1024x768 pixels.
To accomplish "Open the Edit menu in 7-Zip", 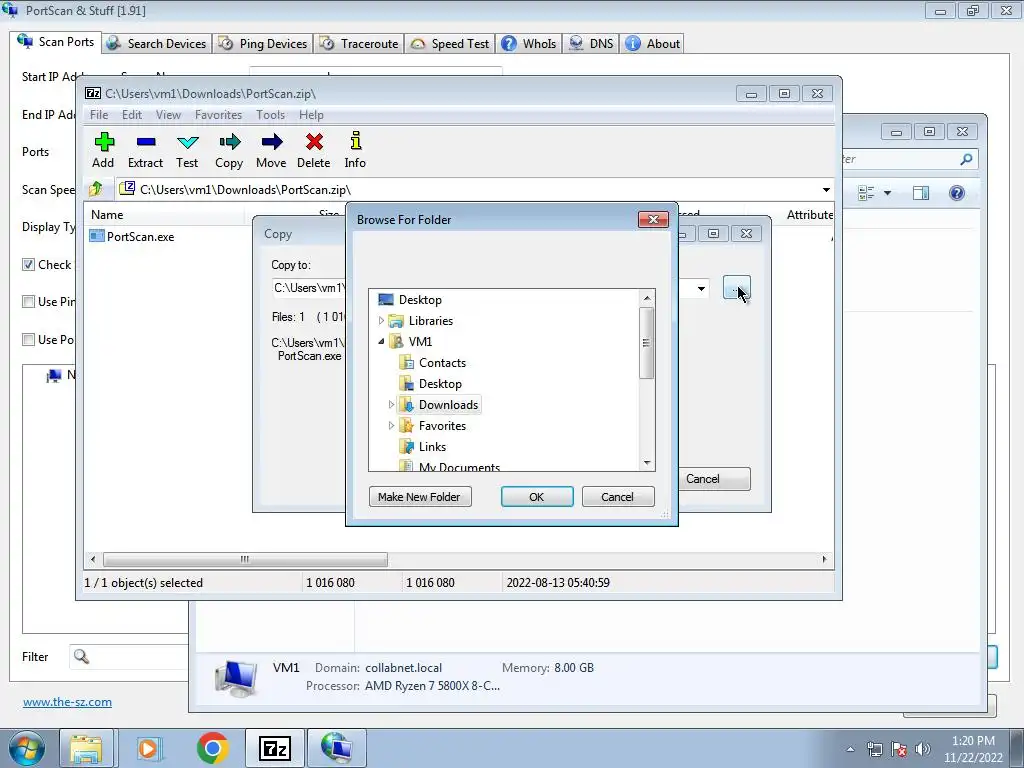I will click(x=131, y=115).
